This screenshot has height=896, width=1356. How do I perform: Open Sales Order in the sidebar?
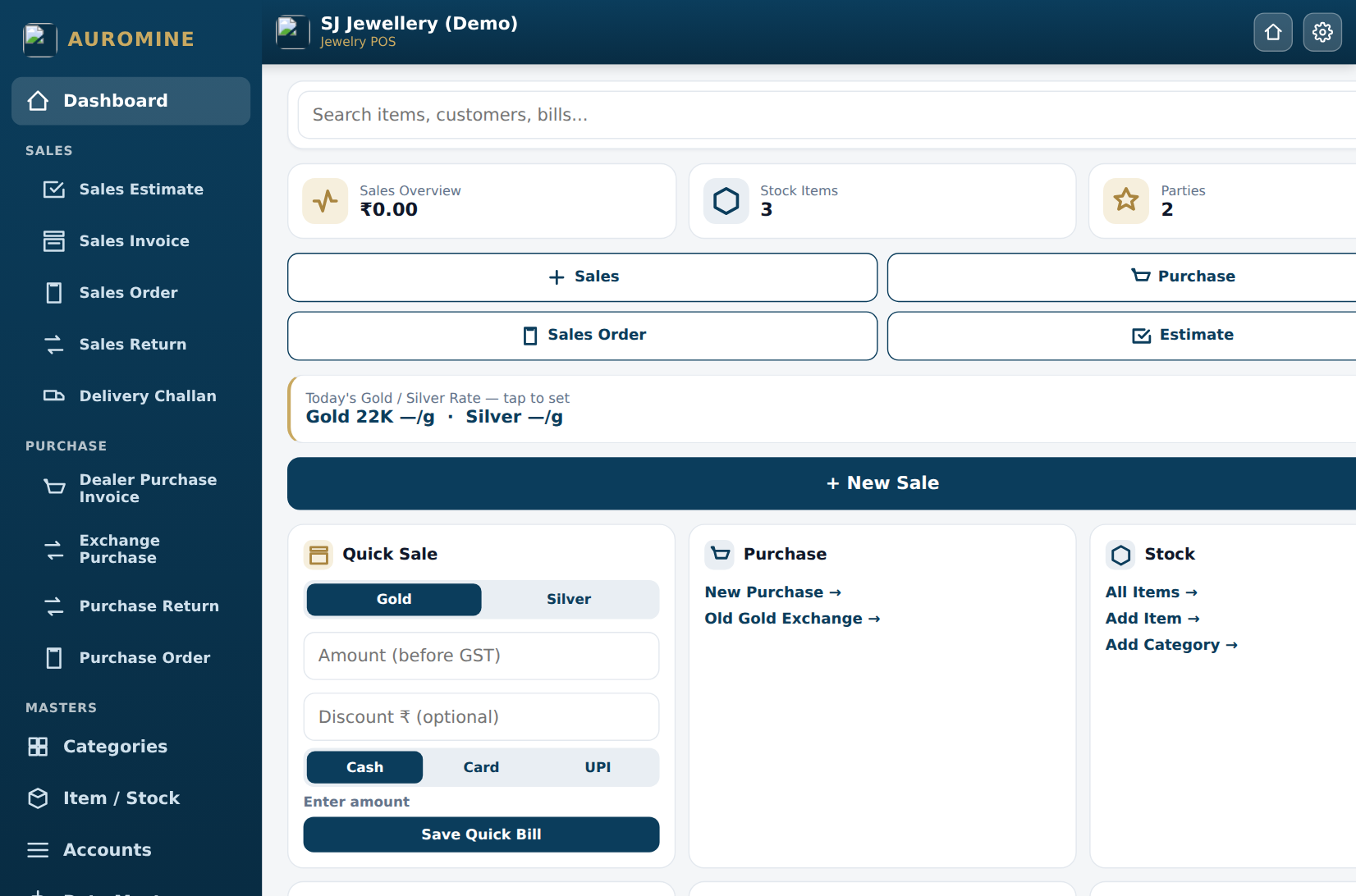[131, 293]
